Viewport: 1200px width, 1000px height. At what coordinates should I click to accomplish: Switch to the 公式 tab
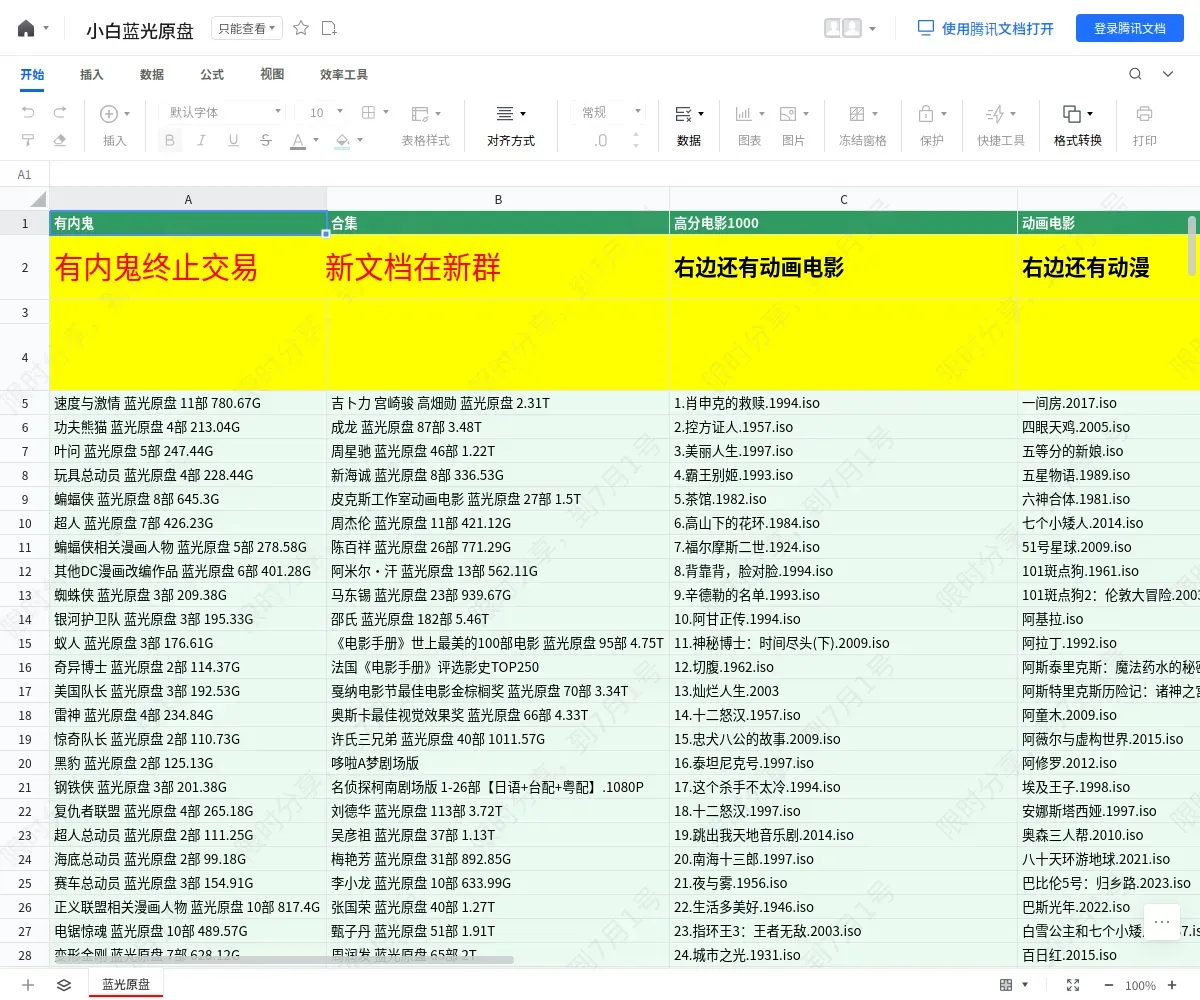click(x=212, y=75)
